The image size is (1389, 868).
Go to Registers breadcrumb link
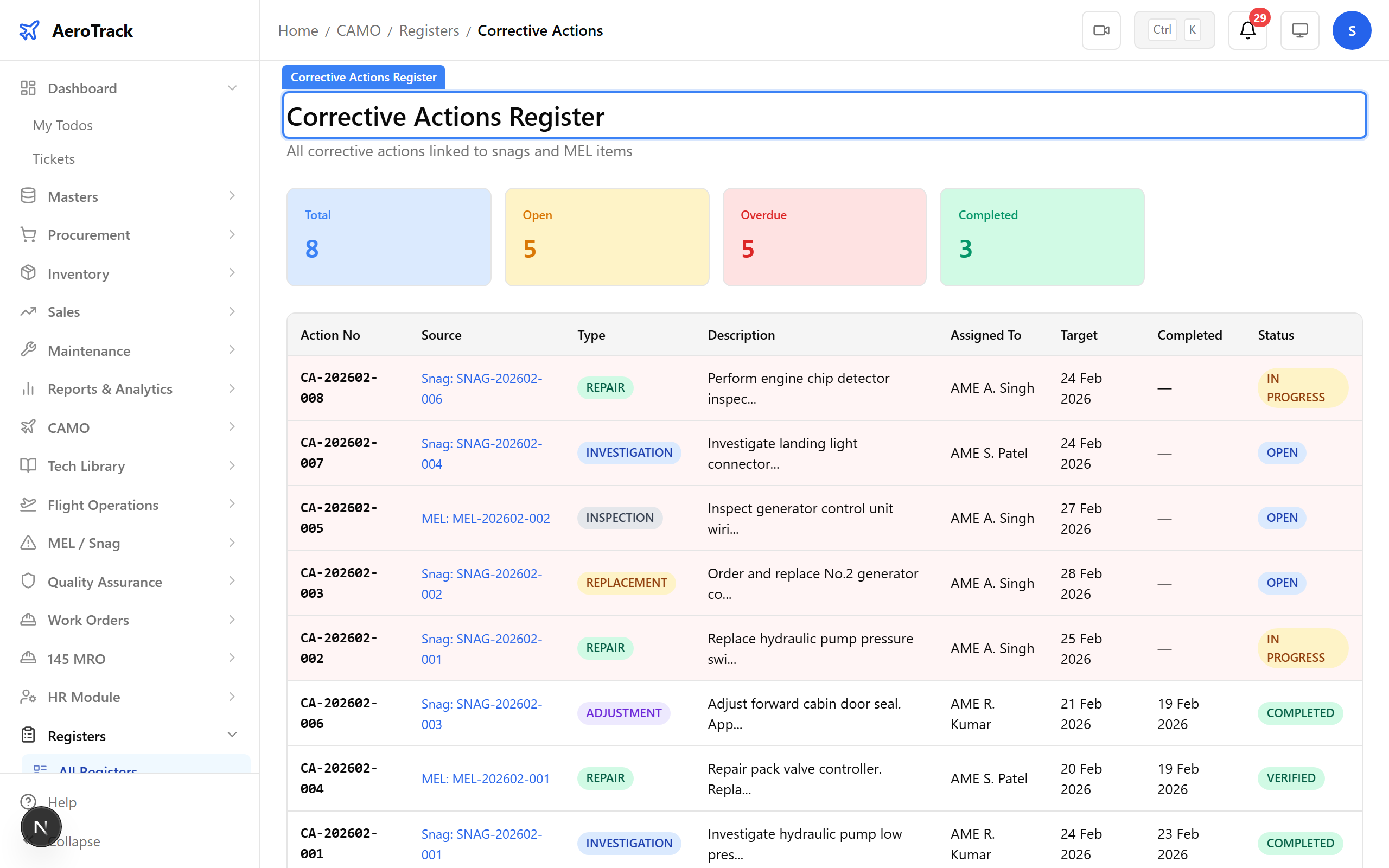pos(429,30)
